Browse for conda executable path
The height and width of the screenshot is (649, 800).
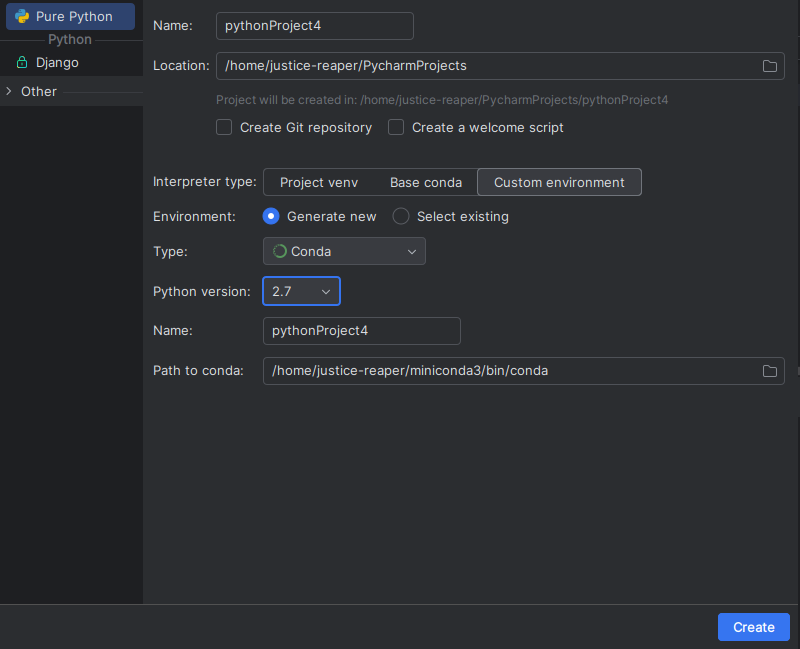770,371
